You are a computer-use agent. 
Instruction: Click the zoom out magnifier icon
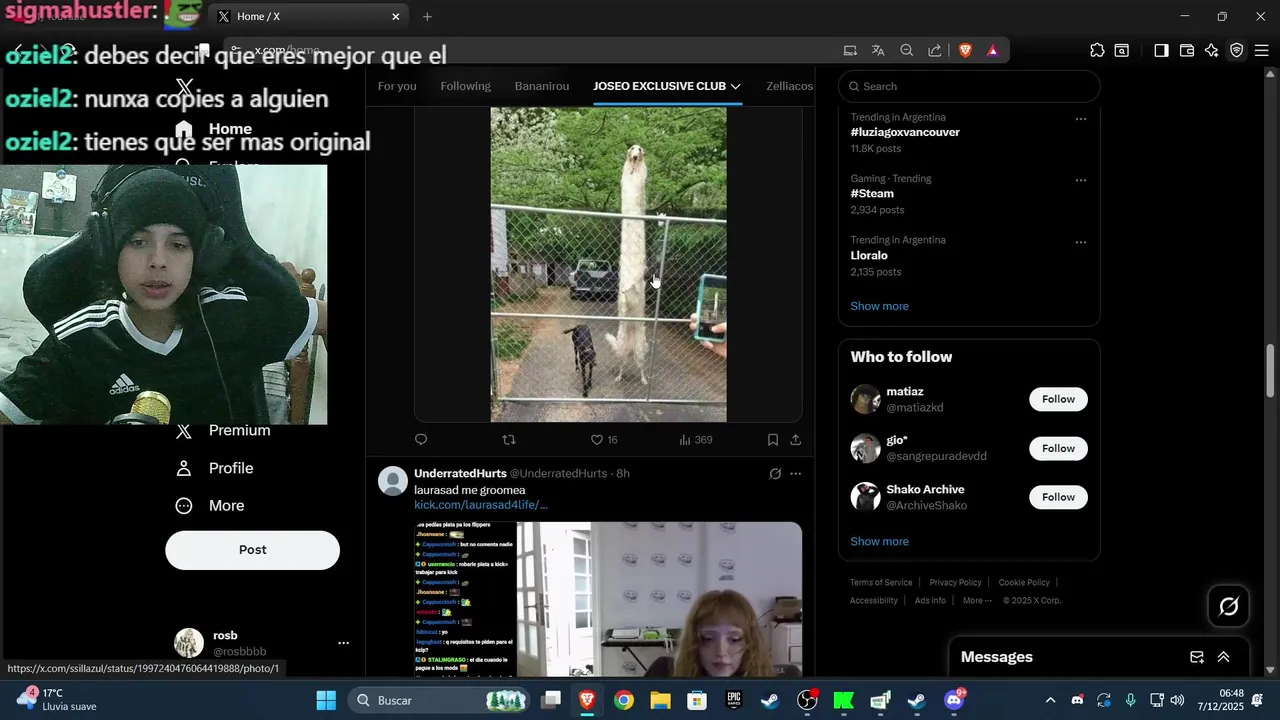pos(906,50)
